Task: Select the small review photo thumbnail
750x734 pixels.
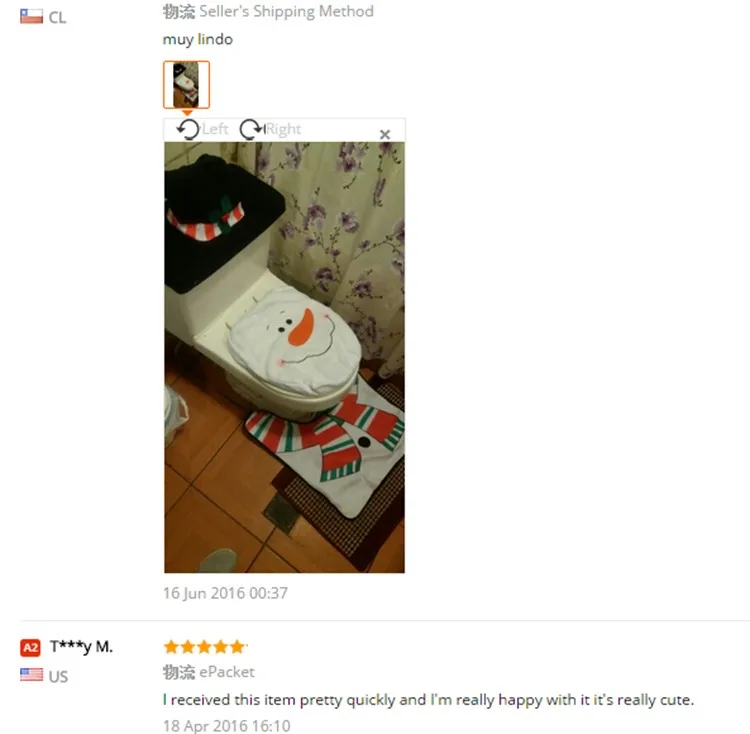Action: [x=186, y=85]
